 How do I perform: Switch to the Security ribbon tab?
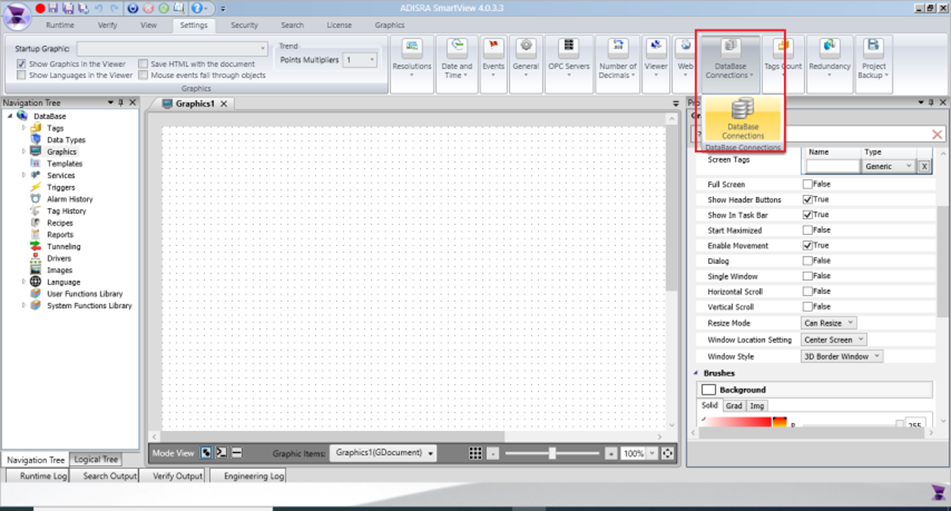click(244, 25)
